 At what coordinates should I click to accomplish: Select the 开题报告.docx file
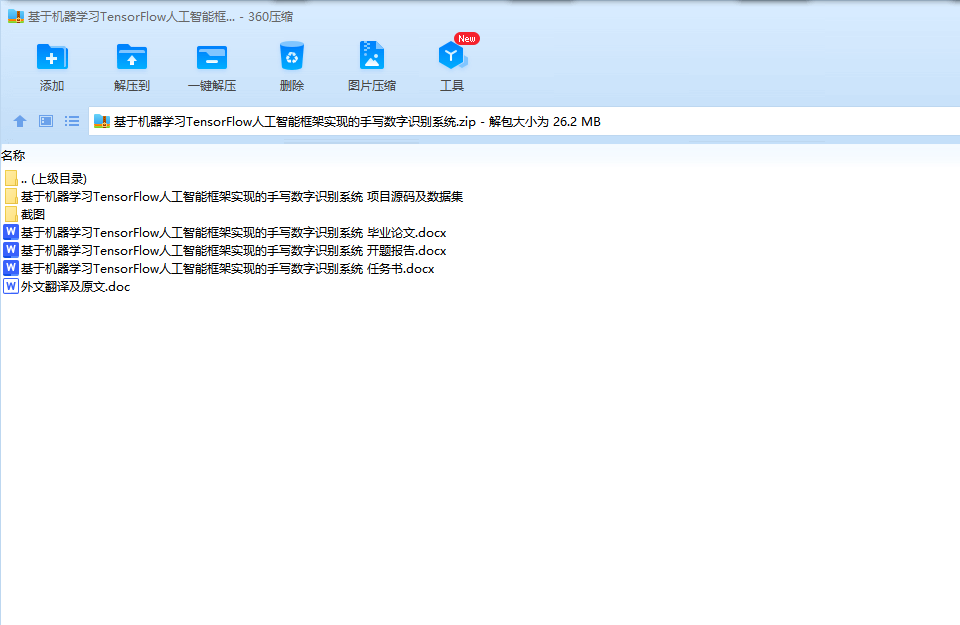[x=225, y=251]
